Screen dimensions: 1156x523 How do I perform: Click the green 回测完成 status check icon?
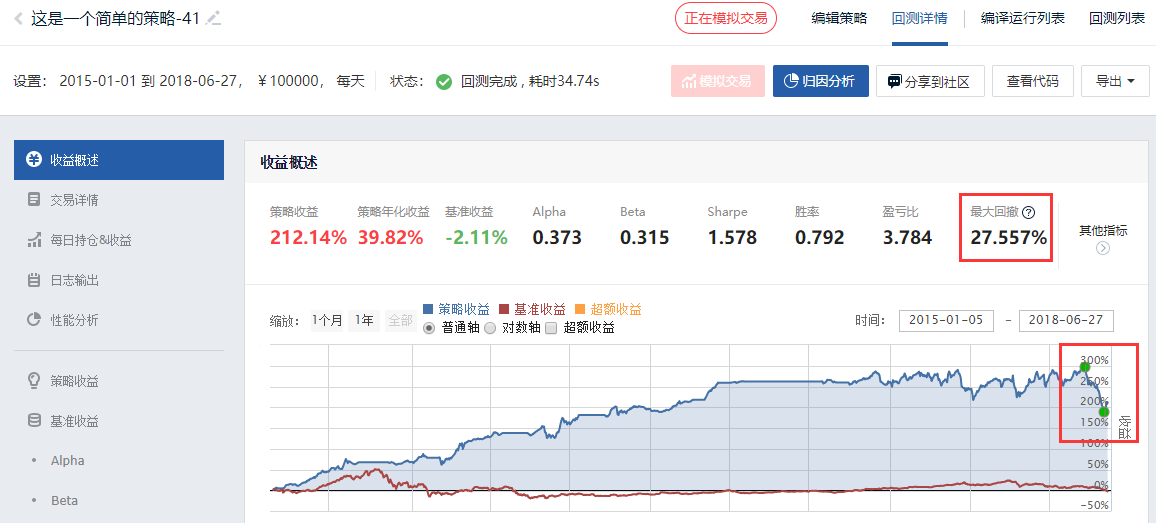[x=444, y=81]
